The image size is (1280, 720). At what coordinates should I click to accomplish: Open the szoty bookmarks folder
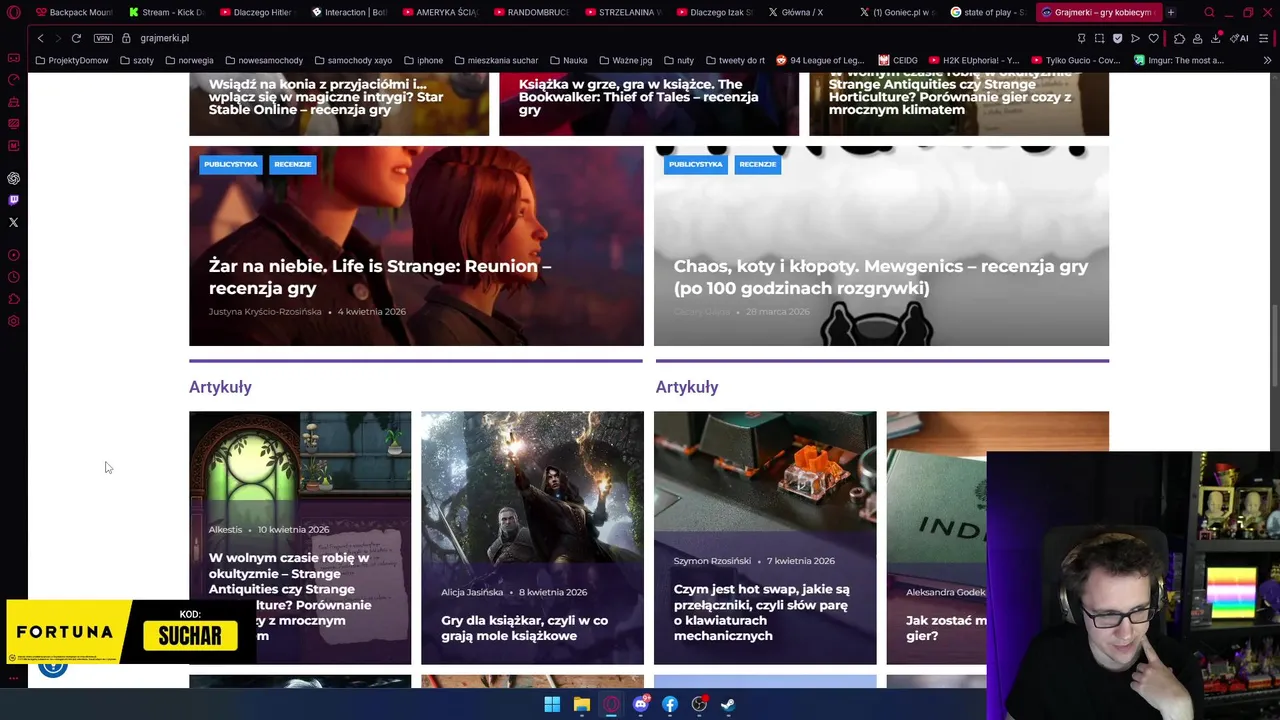click(x=136, y=60)
